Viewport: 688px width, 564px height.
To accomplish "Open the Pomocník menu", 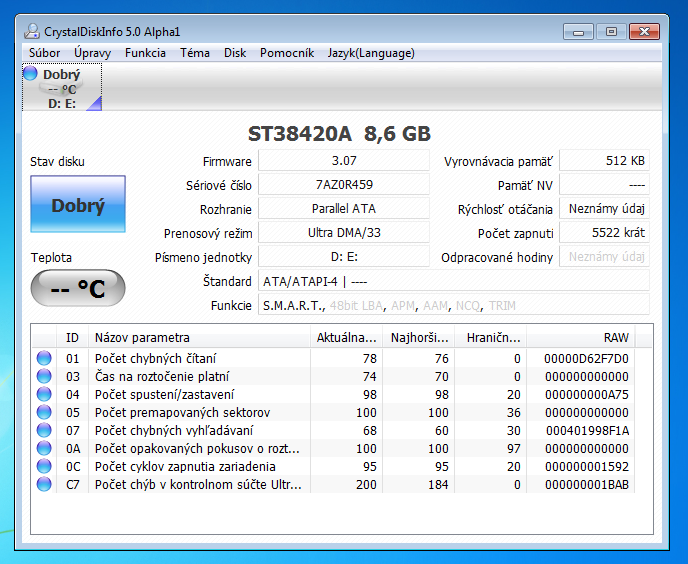I will [287, 53].
